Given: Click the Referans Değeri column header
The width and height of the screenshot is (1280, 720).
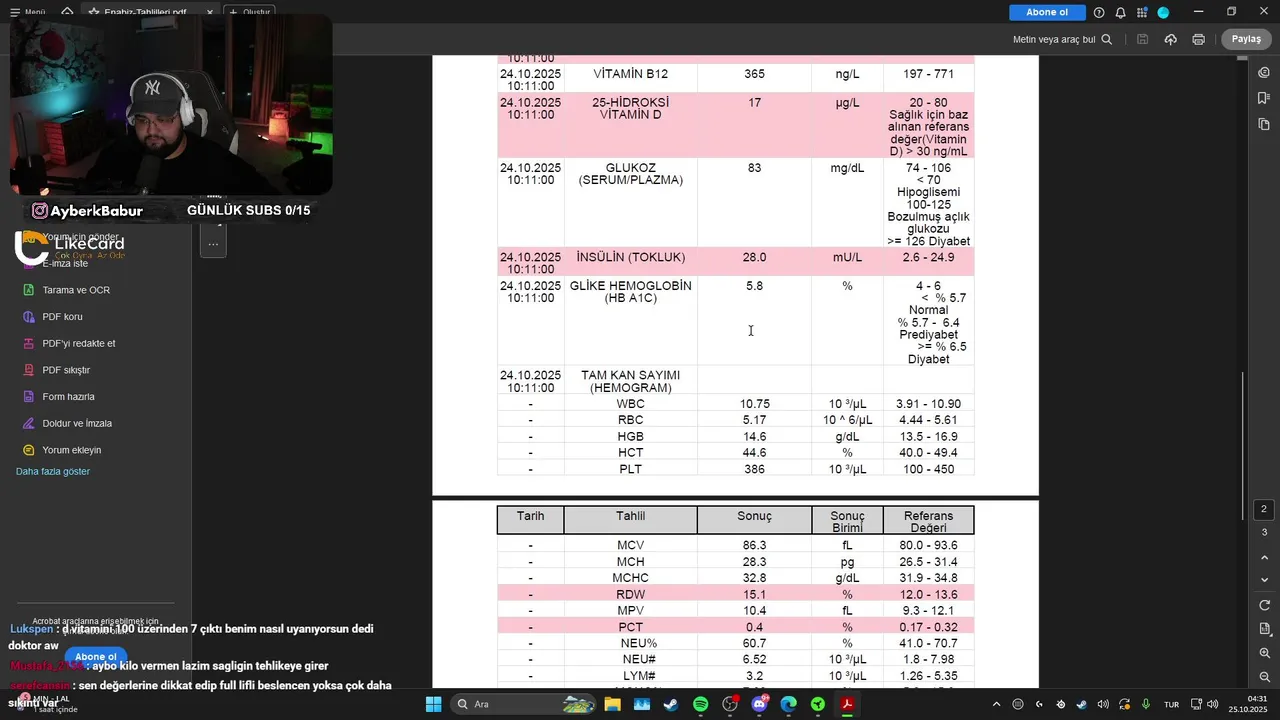Looking at the screenshot, I should (928, 521).
